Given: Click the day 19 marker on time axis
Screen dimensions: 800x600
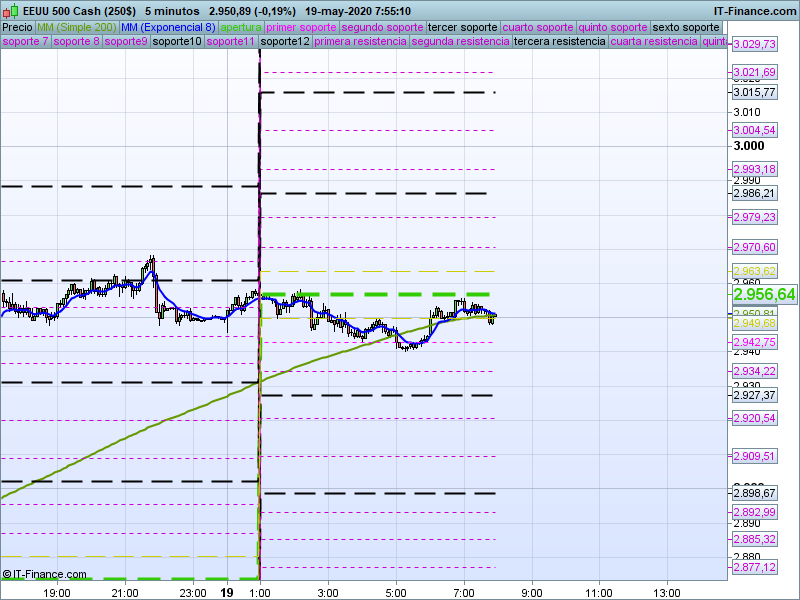Looking at the screenshot, I should click(x=227, y=592).
